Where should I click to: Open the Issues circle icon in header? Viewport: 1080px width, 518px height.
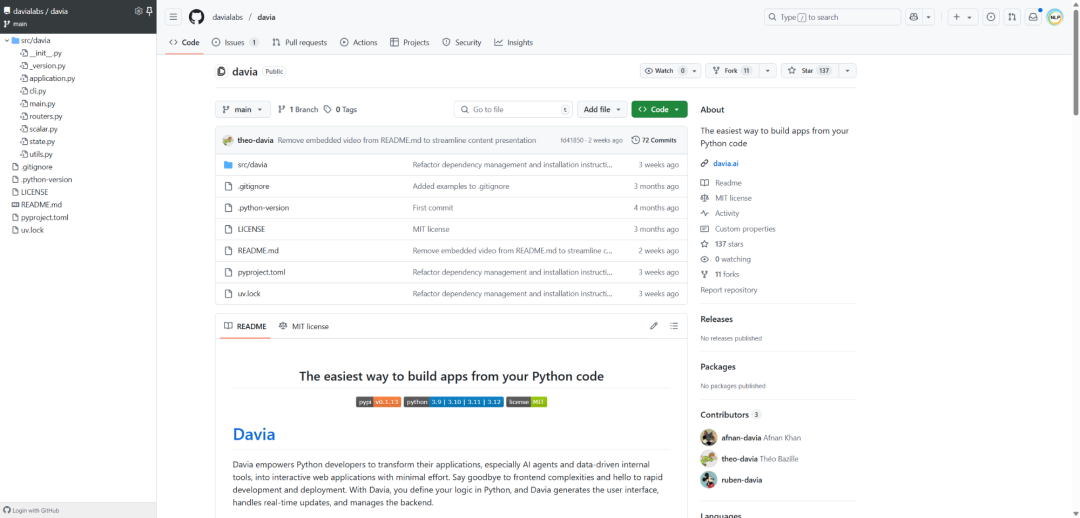[x=990, y=17]
